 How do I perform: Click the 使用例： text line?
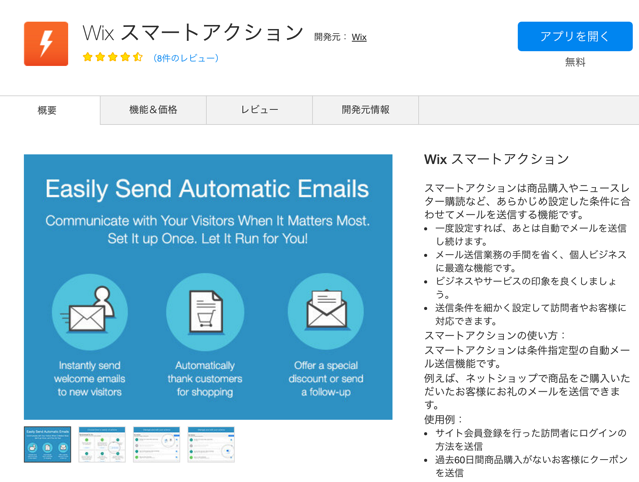click(x=443, y=419)
